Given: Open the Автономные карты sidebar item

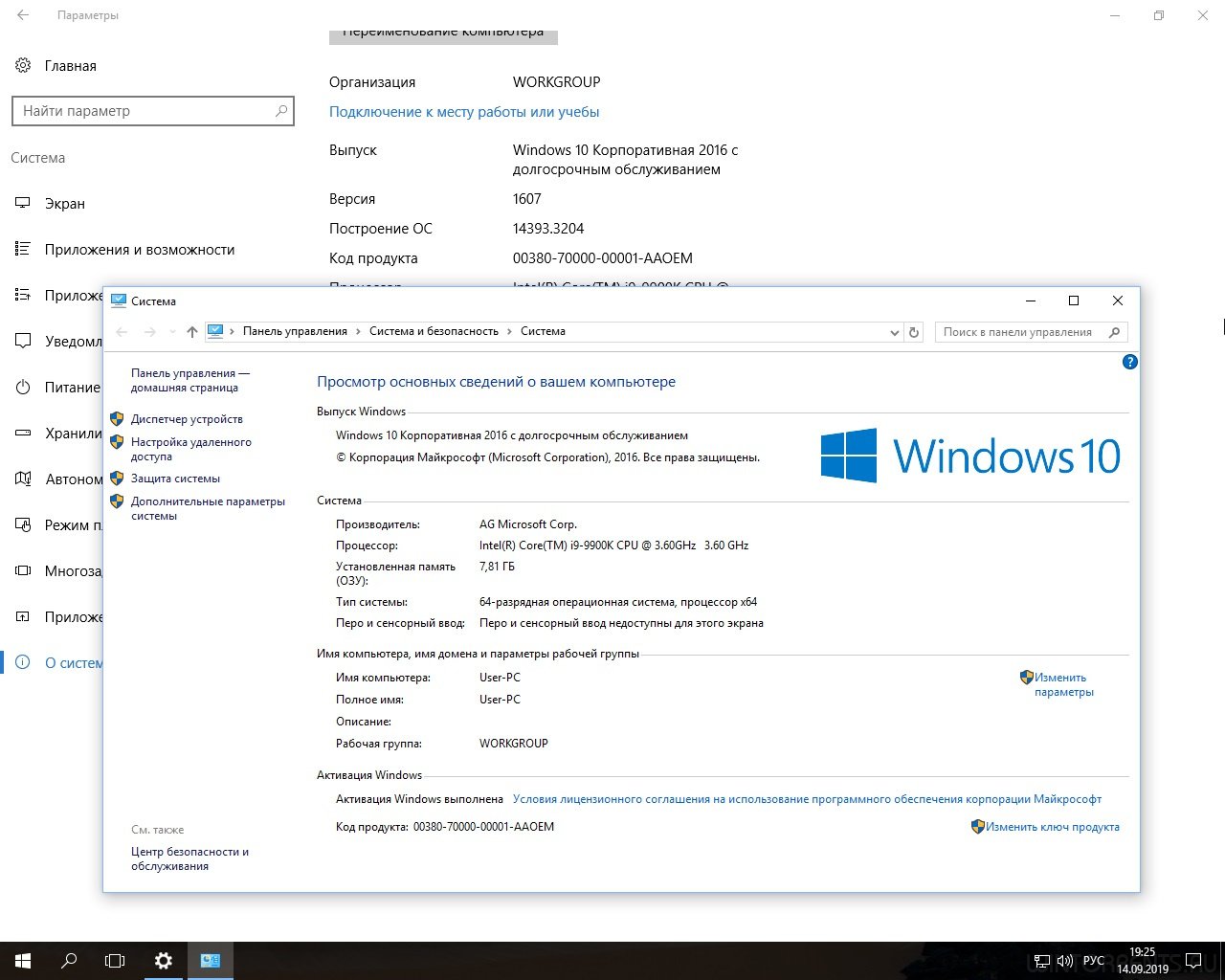Looking at the screenshot, I should point(57,479).
